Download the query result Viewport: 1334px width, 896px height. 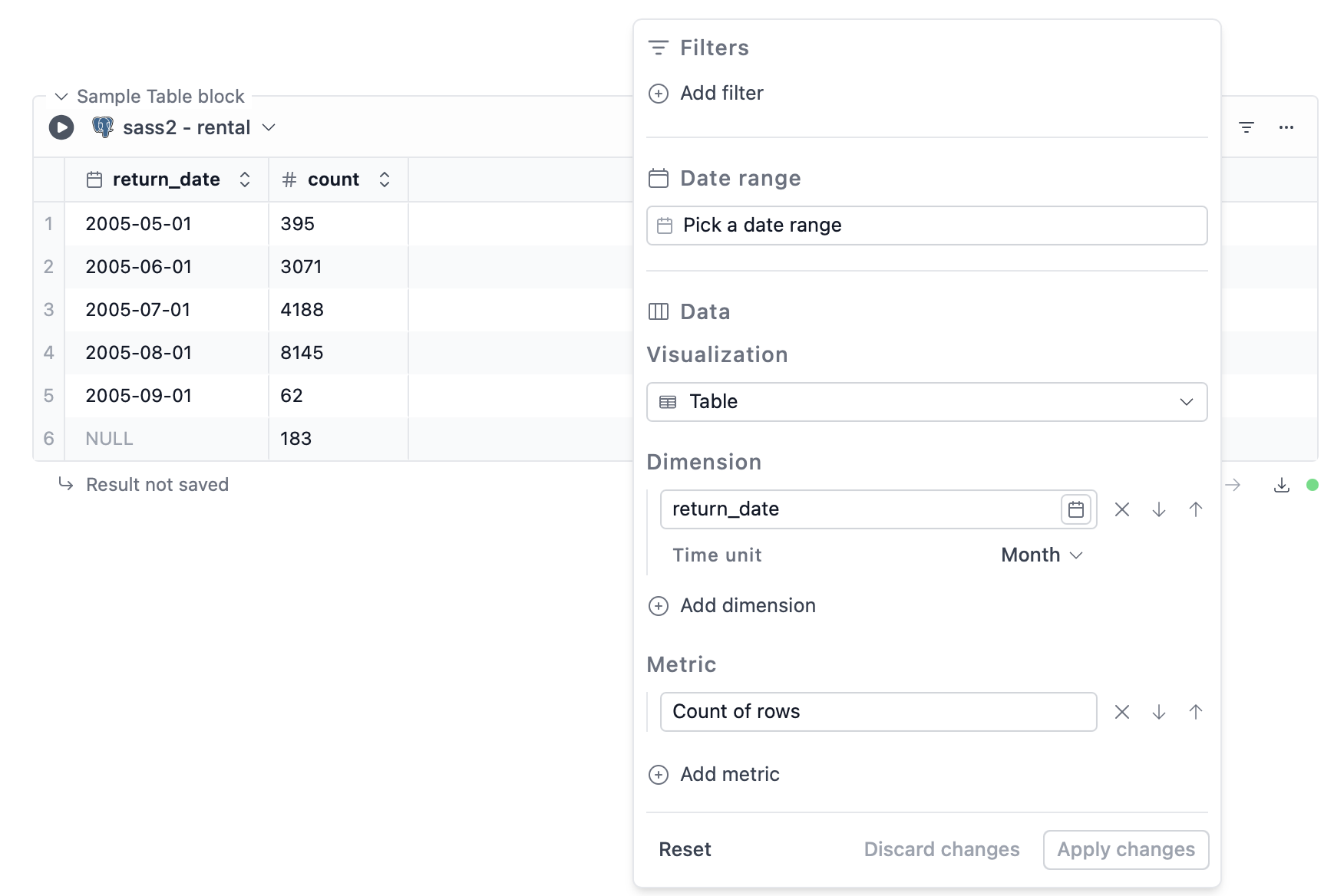[1282, 484]
